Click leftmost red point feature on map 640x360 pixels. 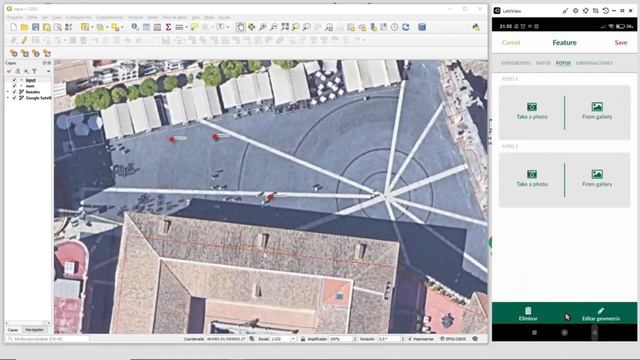[x=172, y=139]
